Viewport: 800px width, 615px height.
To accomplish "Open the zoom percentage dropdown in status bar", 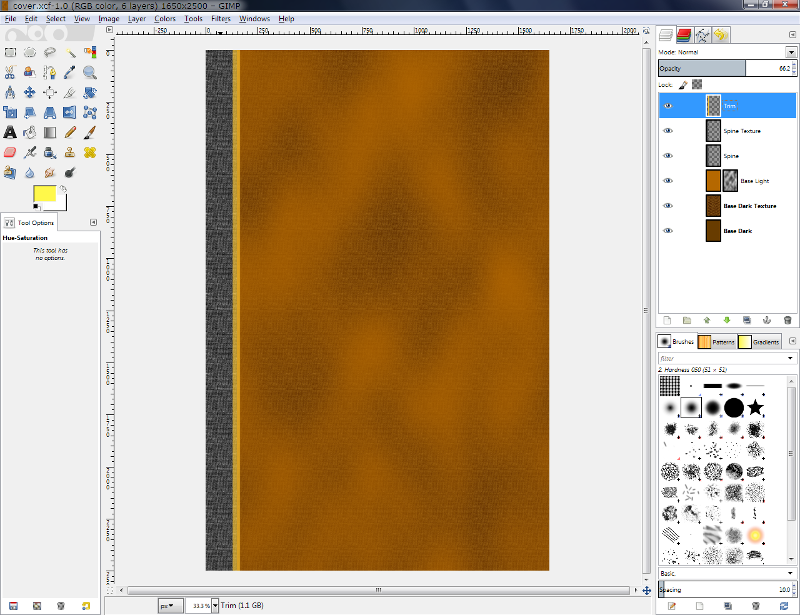I will 215,605.
